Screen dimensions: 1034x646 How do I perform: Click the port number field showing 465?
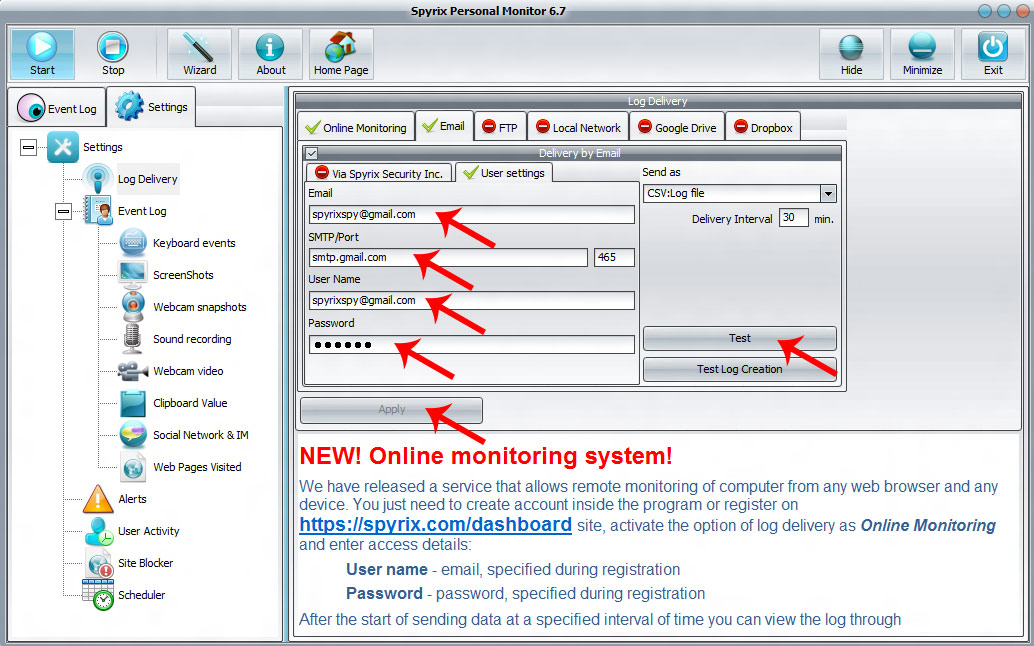tap(614, 257)
